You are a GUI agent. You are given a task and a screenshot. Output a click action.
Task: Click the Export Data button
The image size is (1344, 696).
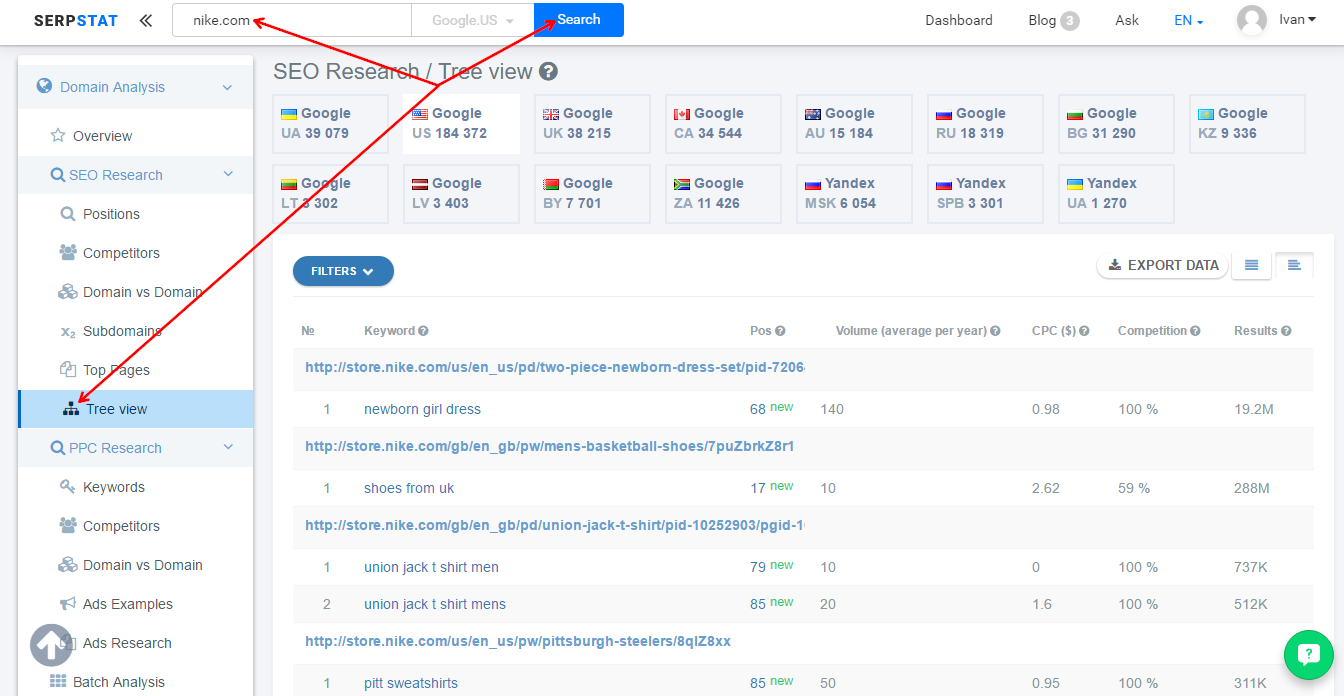[1163, 265]
